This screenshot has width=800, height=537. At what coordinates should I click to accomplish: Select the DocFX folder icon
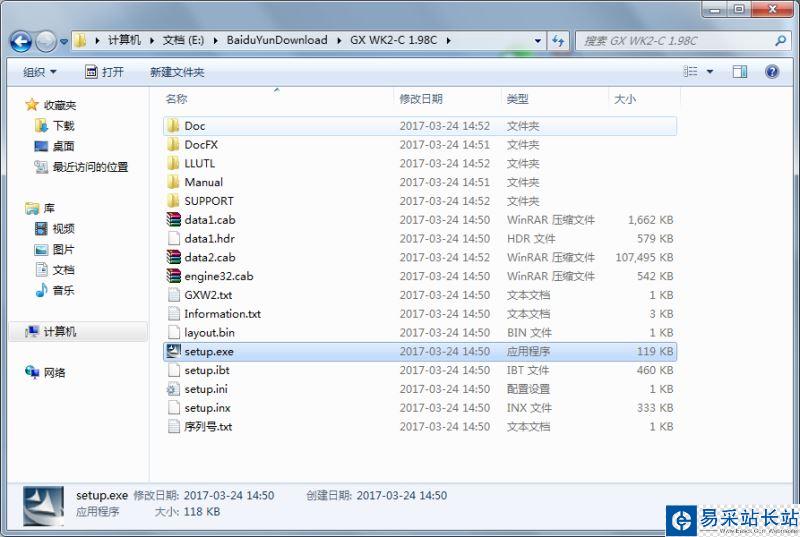[x=173, y=144]
